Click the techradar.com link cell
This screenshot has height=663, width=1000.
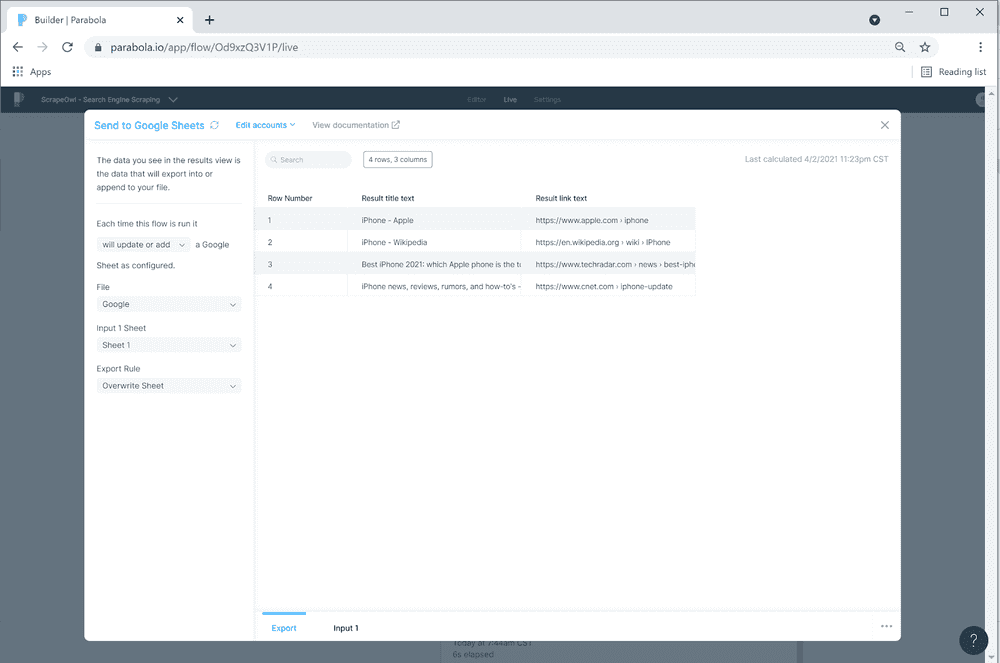tap(608, 264)
